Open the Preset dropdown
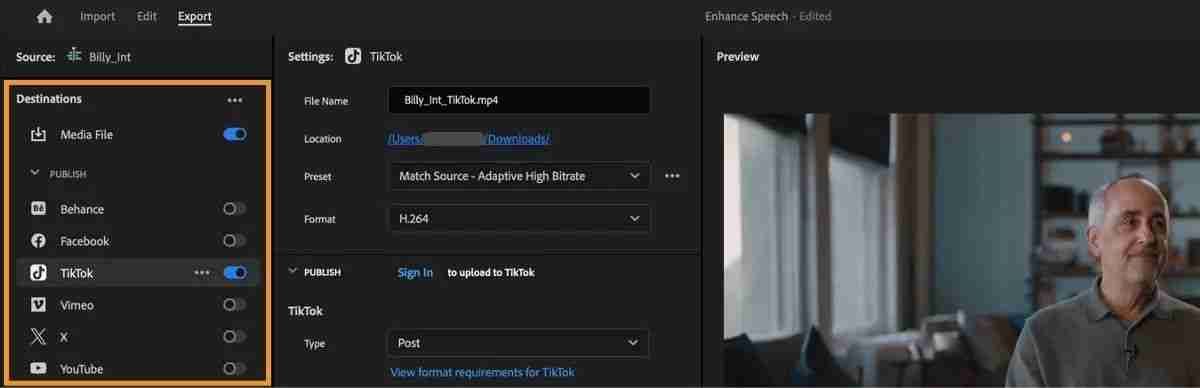Screen dimensions: 1200x388 519,176
